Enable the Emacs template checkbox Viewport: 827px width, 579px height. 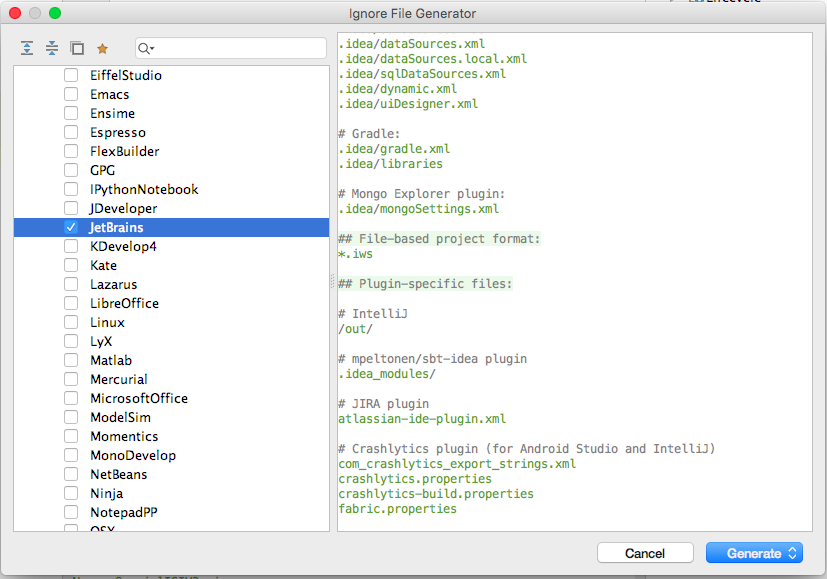pyautogui.click(x=71, y=95)
